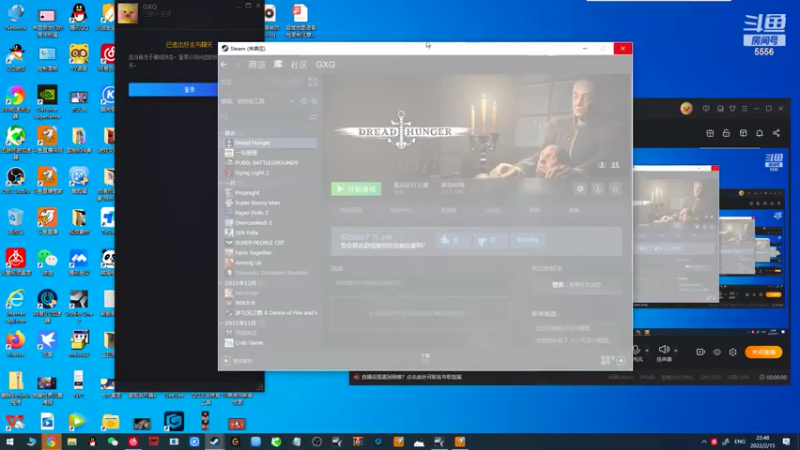
Task: Click the login to see friend activity button
Action: point(577,285)
